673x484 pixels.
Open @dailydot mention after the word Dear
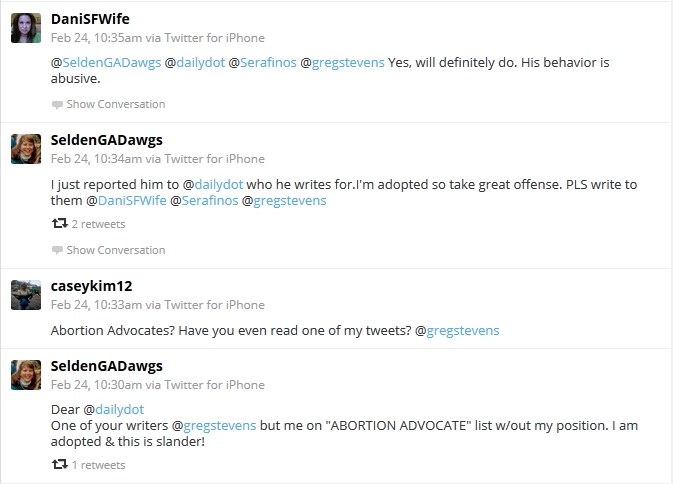[114, 409]
